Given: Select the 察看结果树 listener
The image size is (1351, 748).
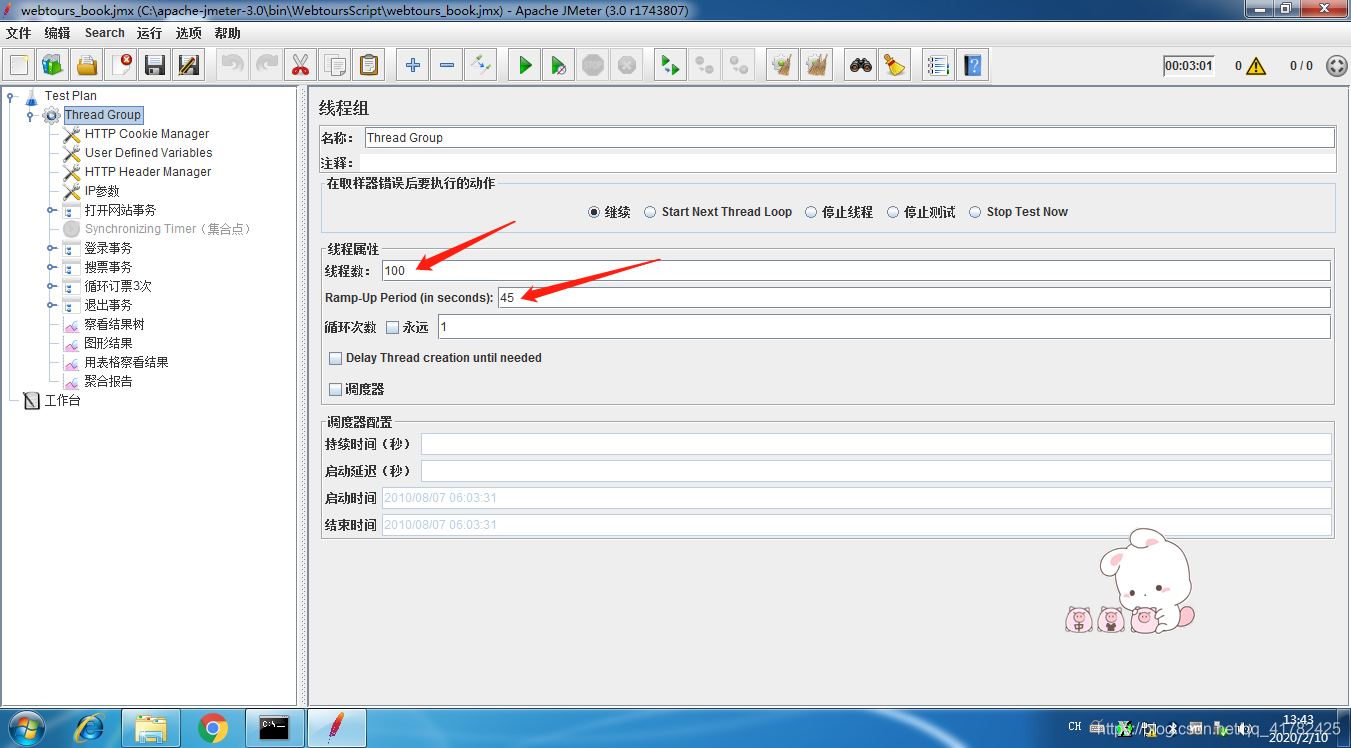Looking at the screenshot, I should click(x=114, y=324).
